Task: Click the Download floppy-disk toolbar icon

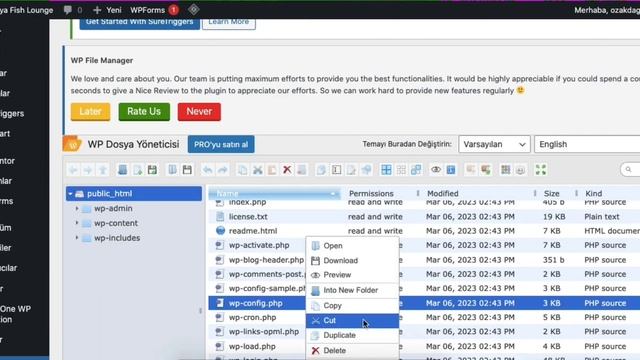Action: coord(187,170)
